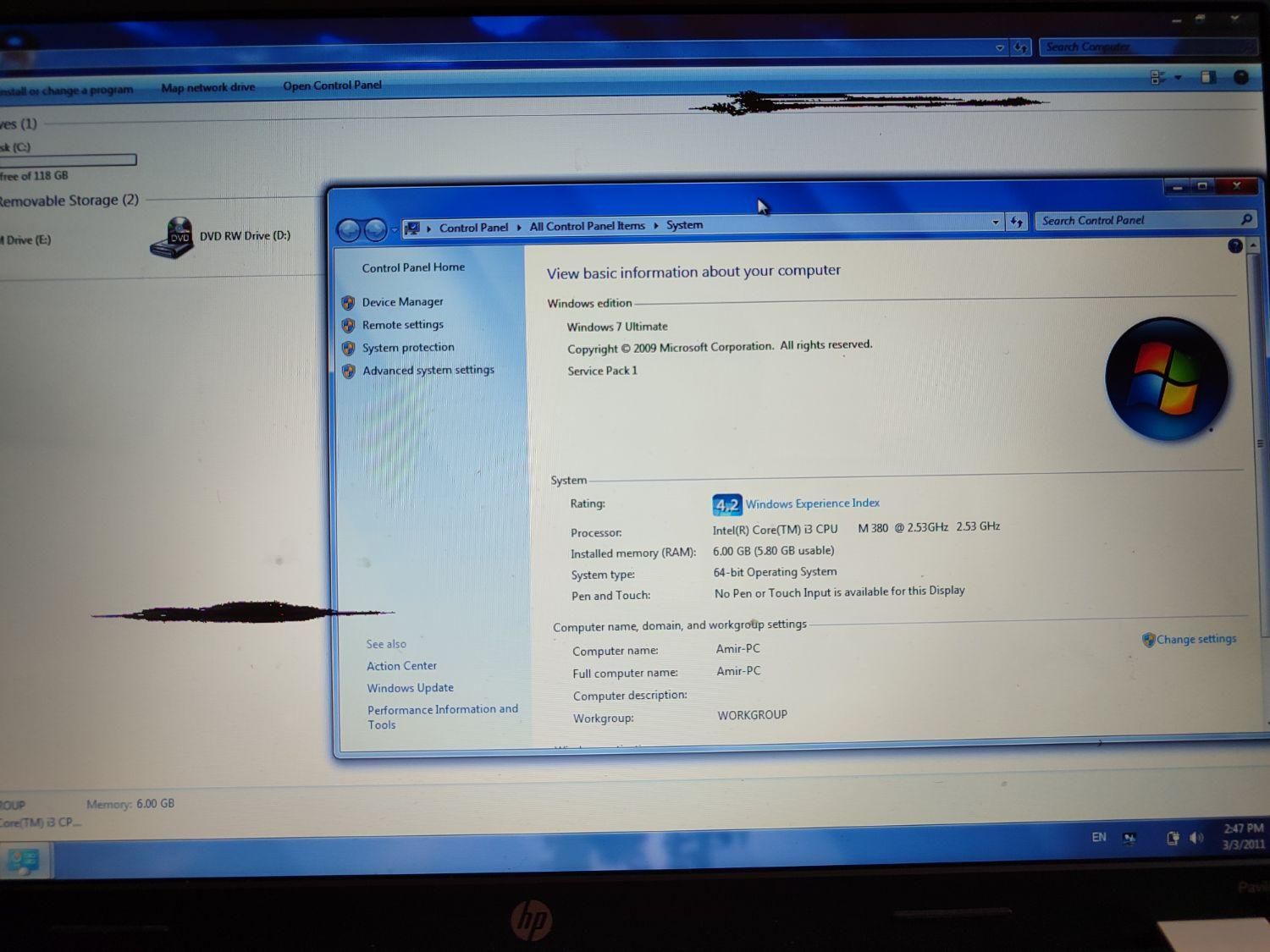Click Windows 7 Ultimate text
Viewport: 1270px width, 952px height.
point(617,327)
